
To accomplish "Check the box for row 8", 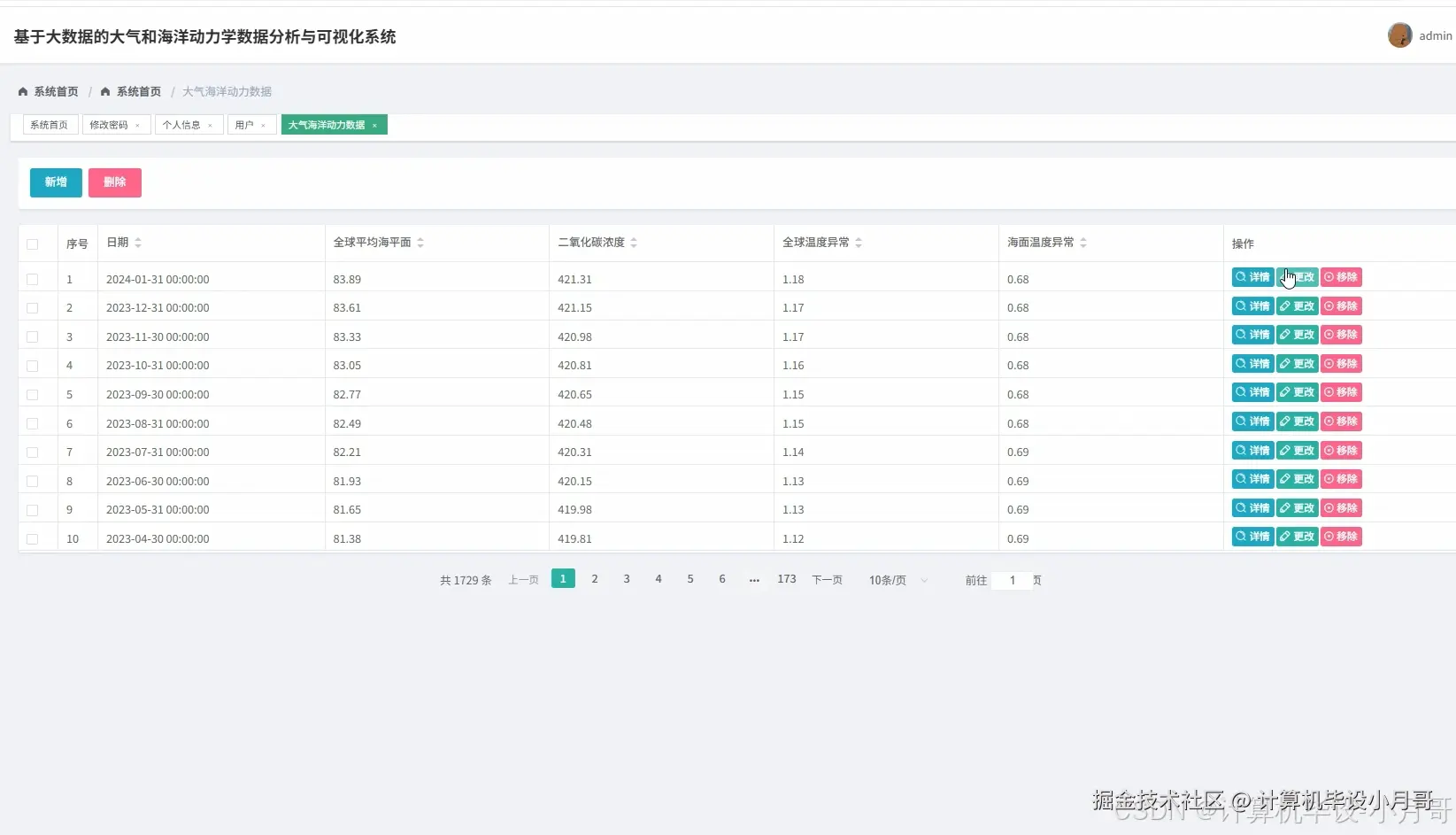I will 33,481.
